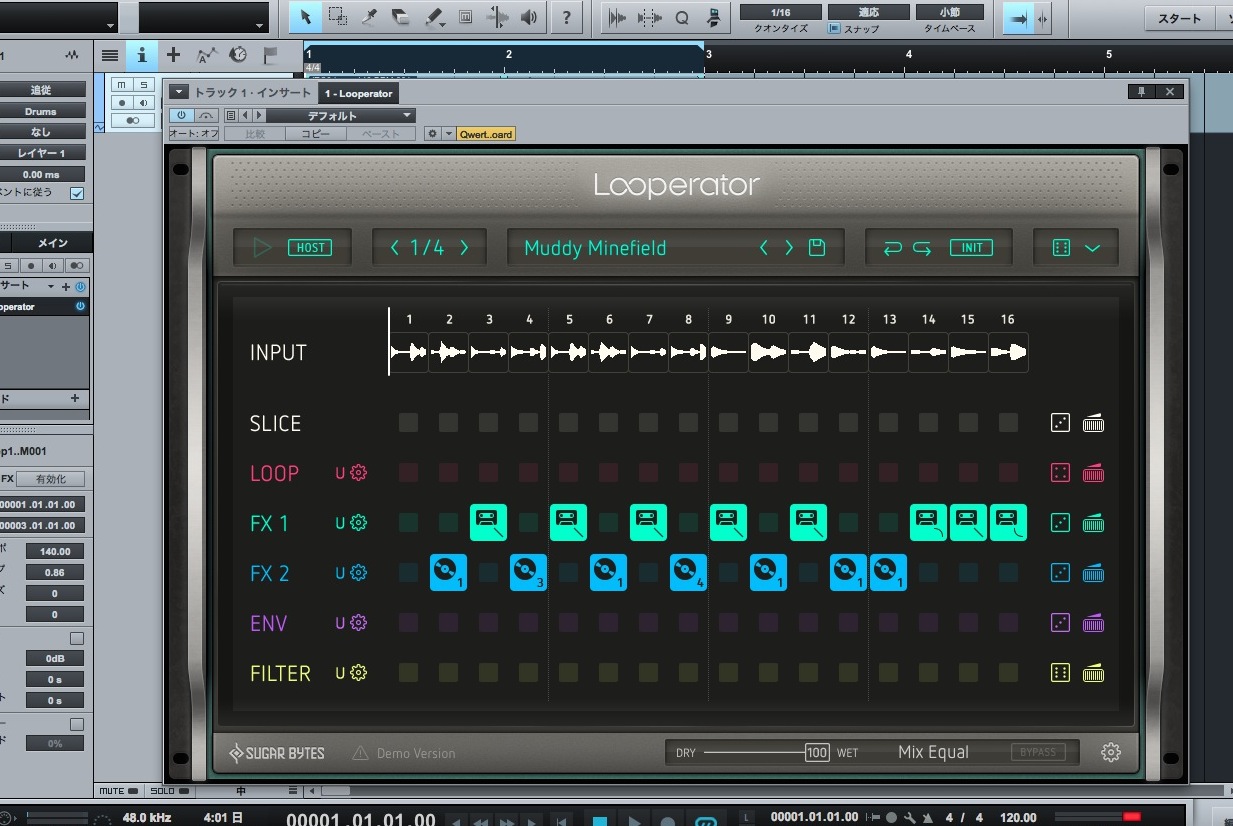Click the 140.00 tempo field

(55, 551)
